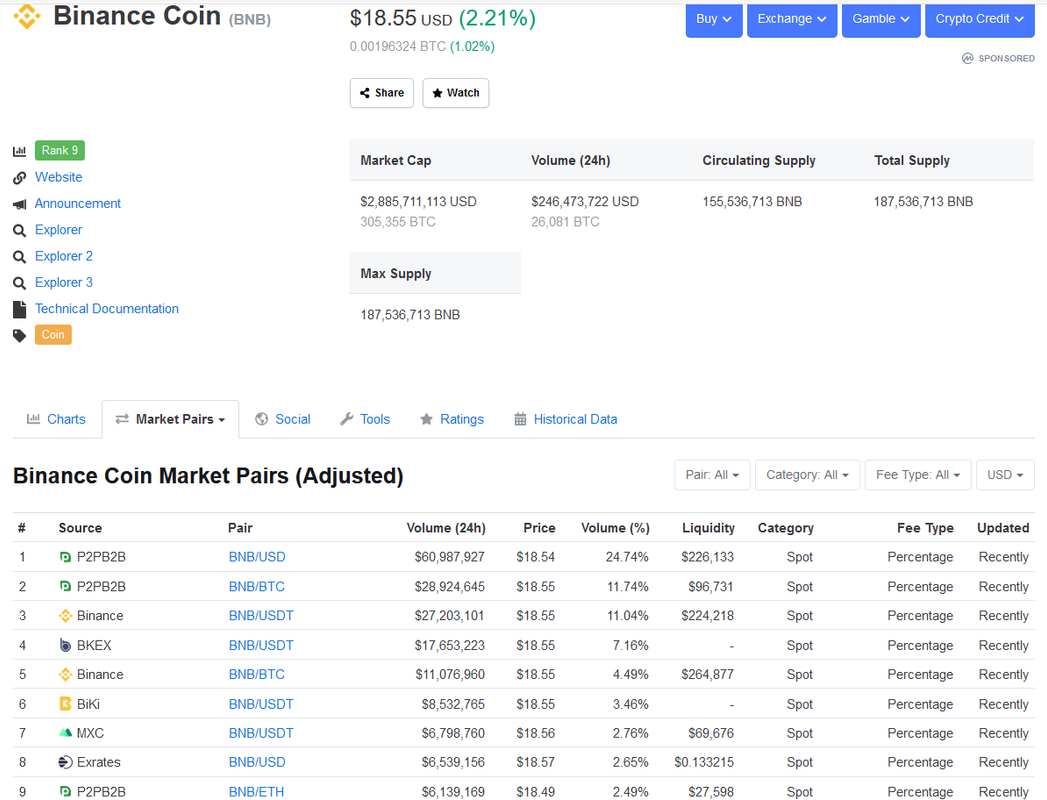This screenshot has width=1047, height=800.
Task: Open BNB/USD pair in row 1
Action: [257, 557]
